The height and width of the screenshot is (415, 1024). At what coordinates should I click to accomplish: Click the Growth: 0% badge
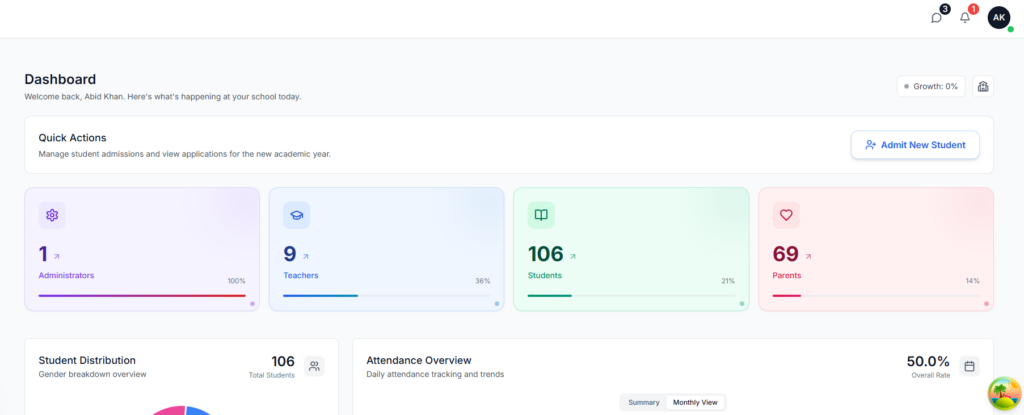tap(931, 86)
